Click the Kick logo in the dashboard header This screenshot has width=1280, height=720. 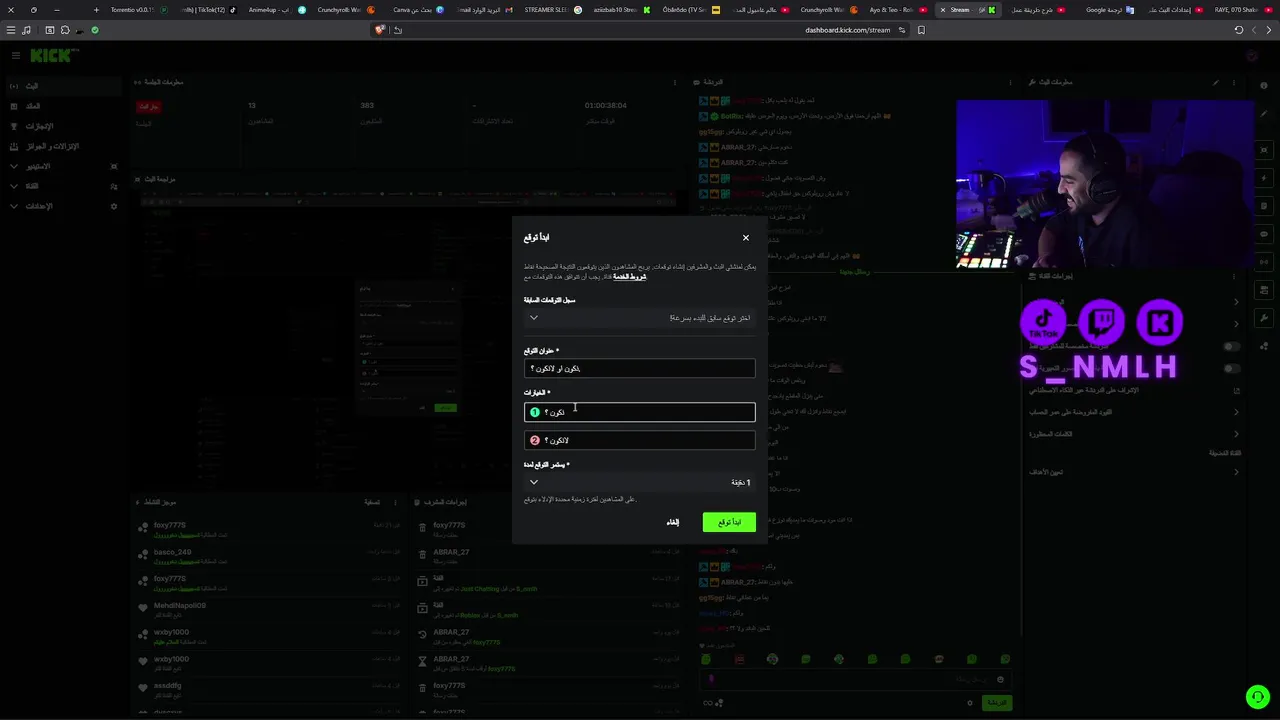tap(54, 56)
